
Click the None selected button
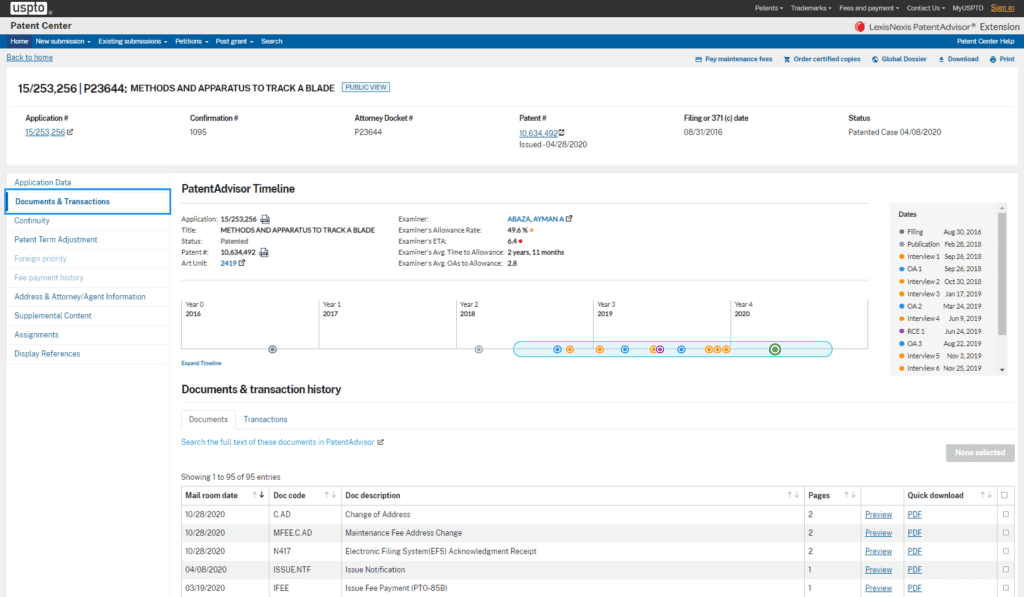pos(980,453)
